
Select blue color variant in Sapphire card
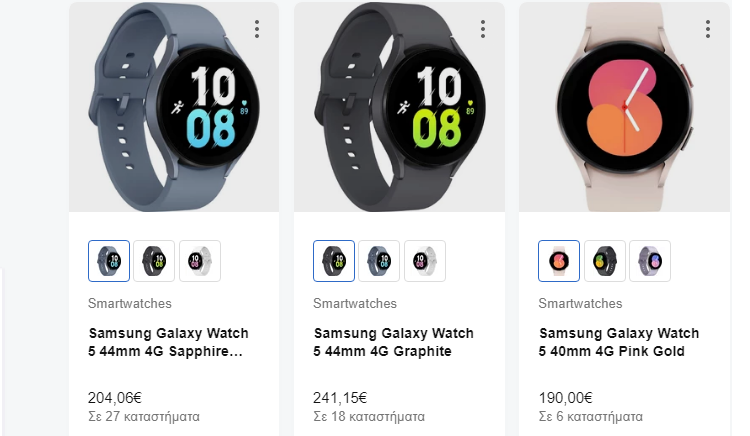[x=109, y=261]
